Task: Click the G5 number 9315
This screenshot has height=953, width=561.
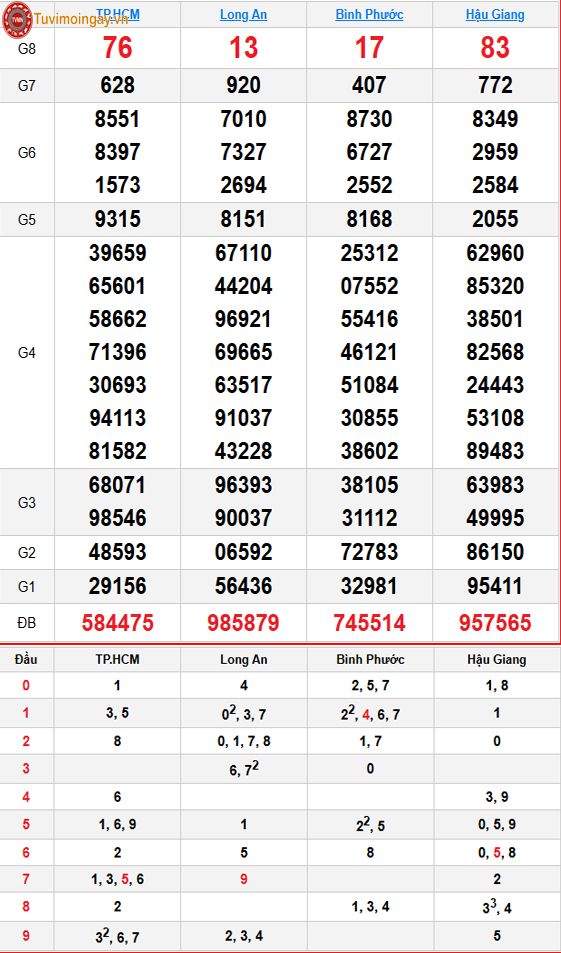Action: coord(117,219)
